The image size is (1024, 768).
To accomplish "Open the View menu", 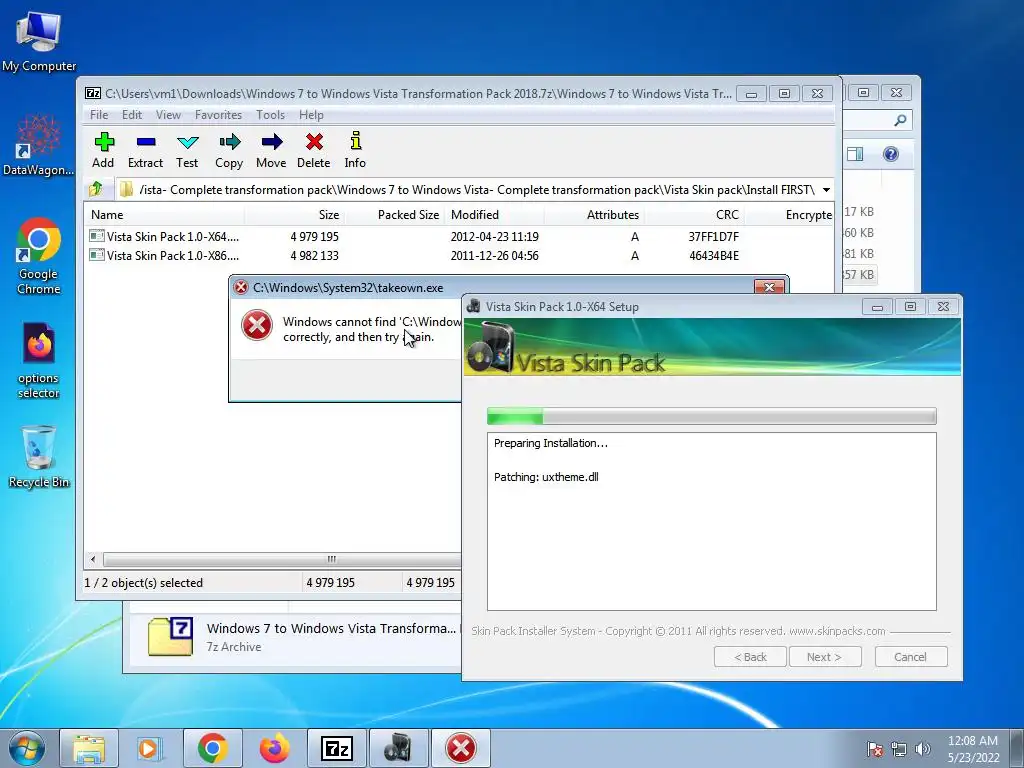I will click(x=168, y=115).
